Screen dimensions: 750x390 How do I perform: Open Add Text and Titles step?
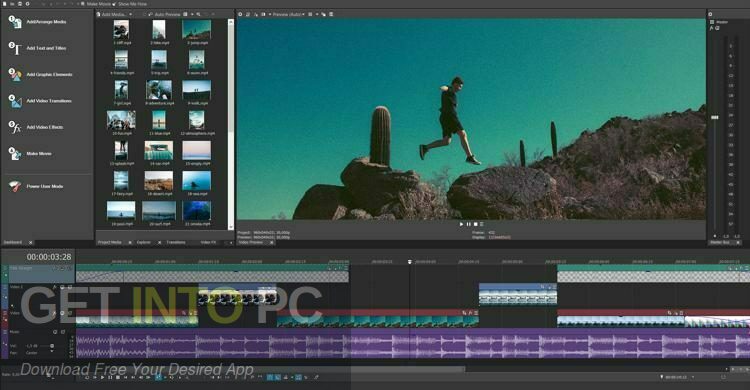pos(37,48)
